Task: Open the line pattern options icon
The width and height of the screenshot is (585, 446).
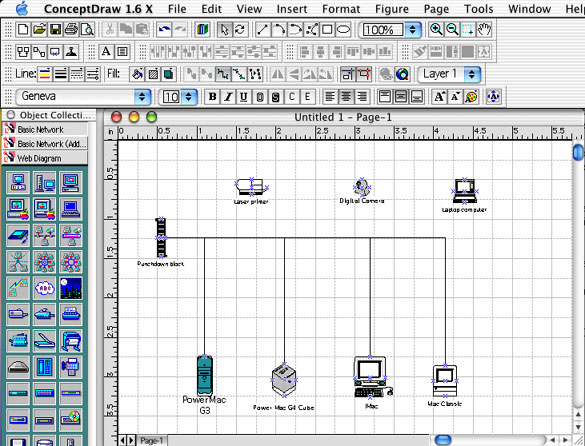Action: [x=77, y=74]
